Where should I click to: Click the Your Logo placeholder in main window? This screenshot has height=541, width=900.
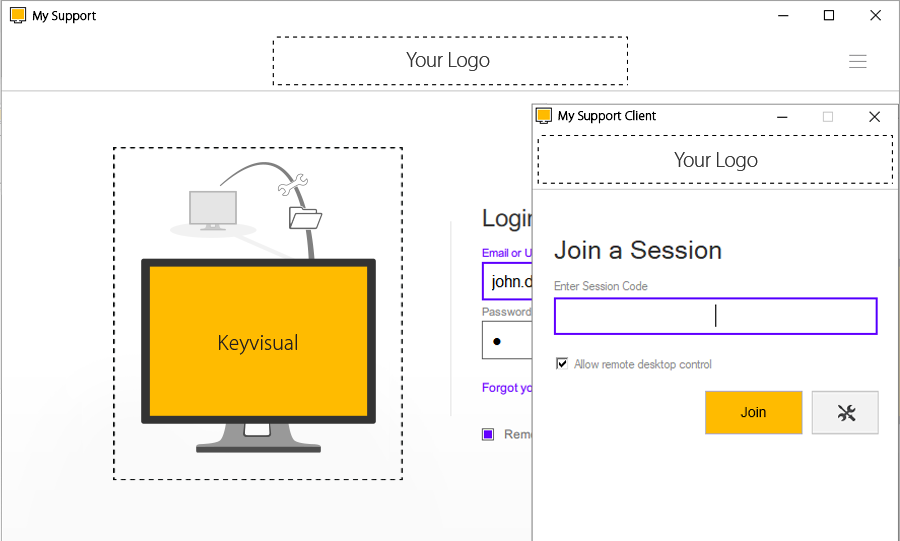click(x=449, y=61)
